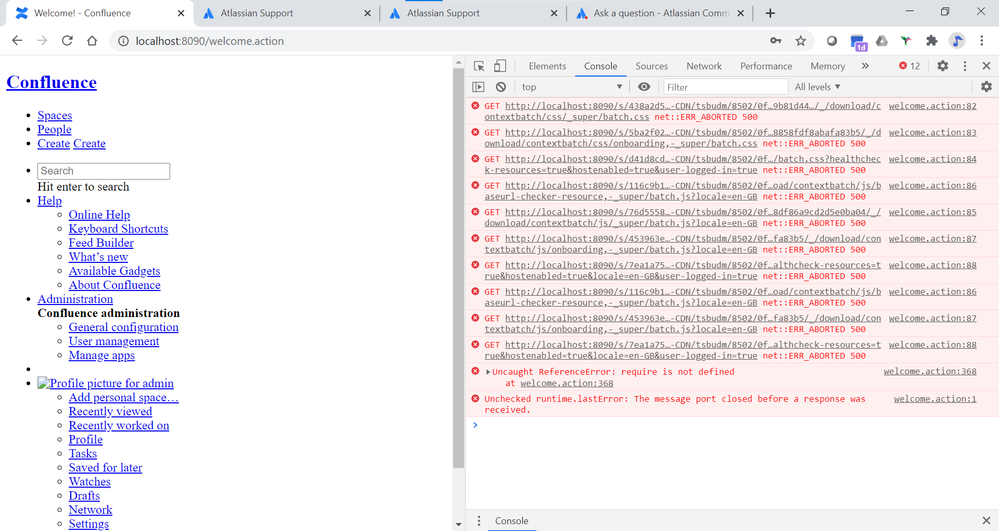Viewport: 999px width, 531px height.
Task: Click the console Filter field
Action: [x=726, y=87]
